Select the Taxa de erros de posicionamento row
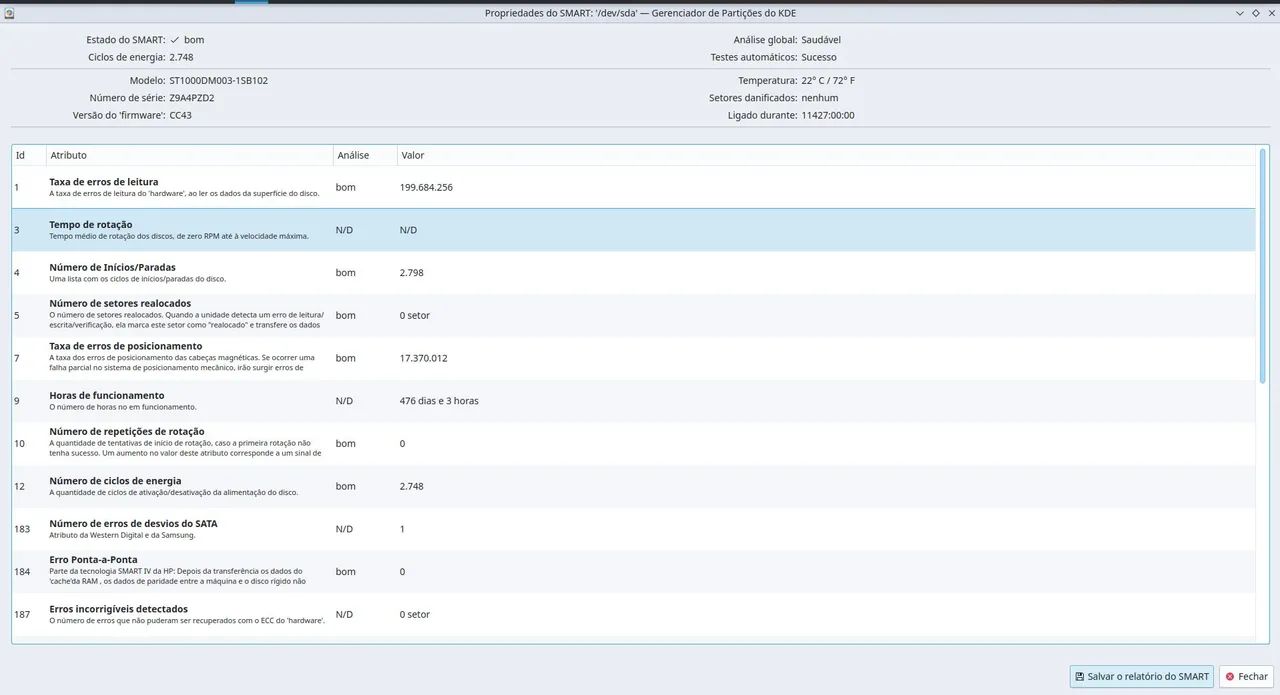Viewport: 1280px width, 695px height. [x=634, y=358]
